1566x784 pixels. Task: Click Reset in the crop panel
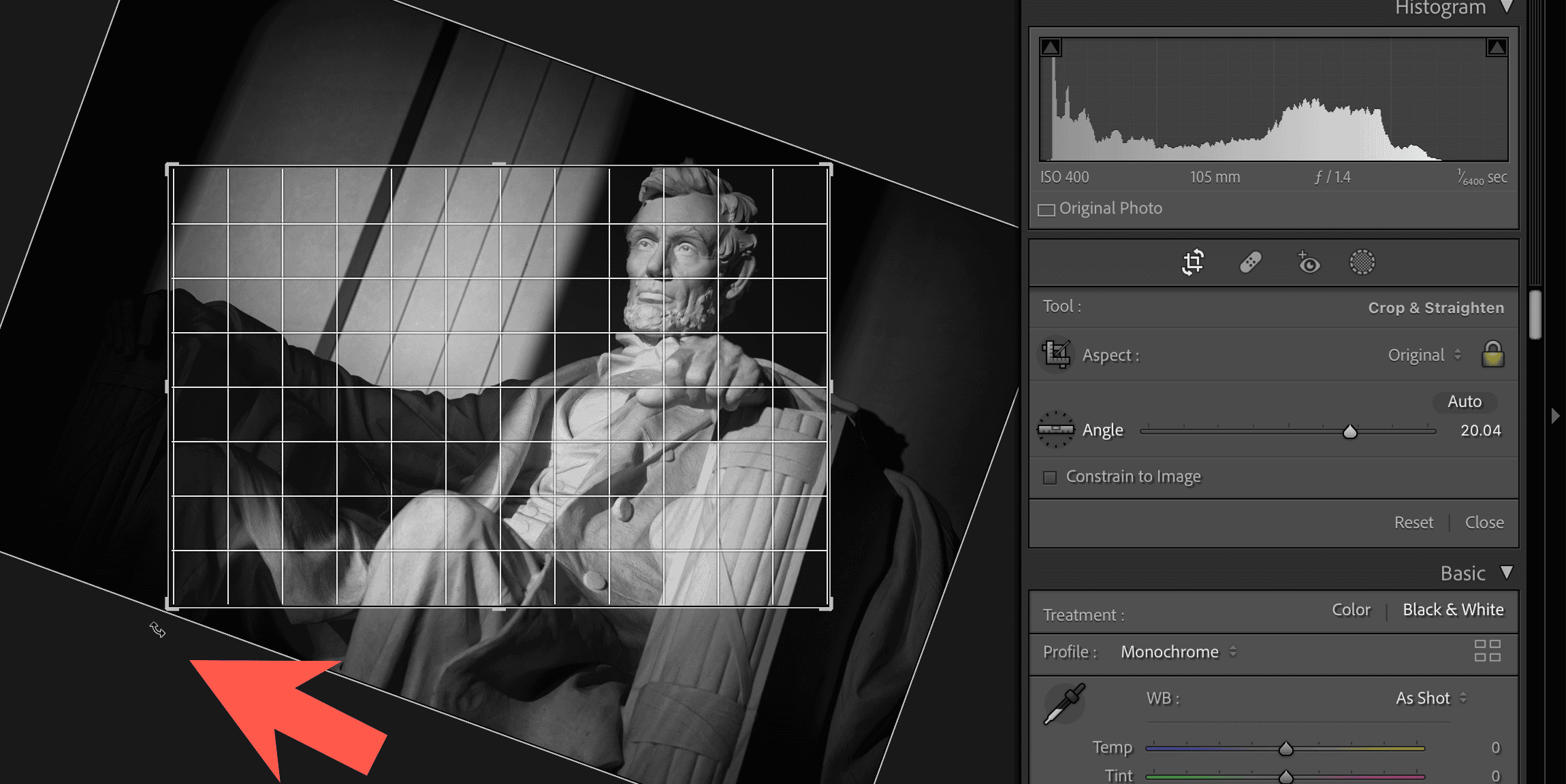point(1413,523)
